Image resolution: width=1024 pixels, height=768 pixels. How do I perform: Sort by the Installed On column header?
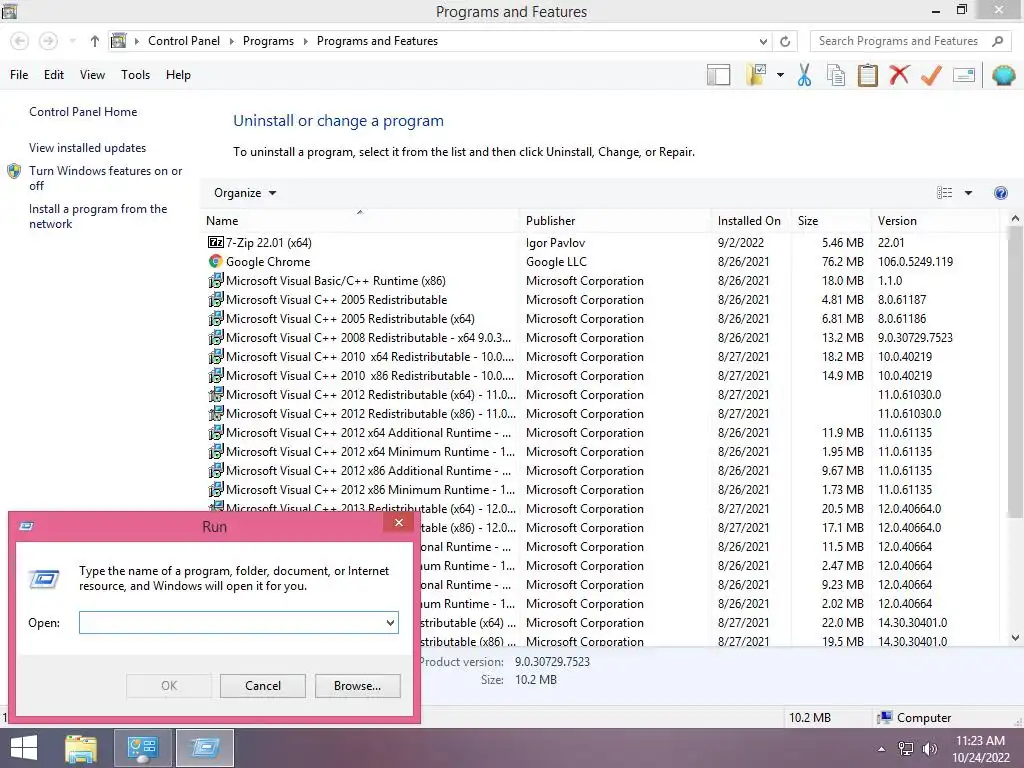[x=749, y=221]
